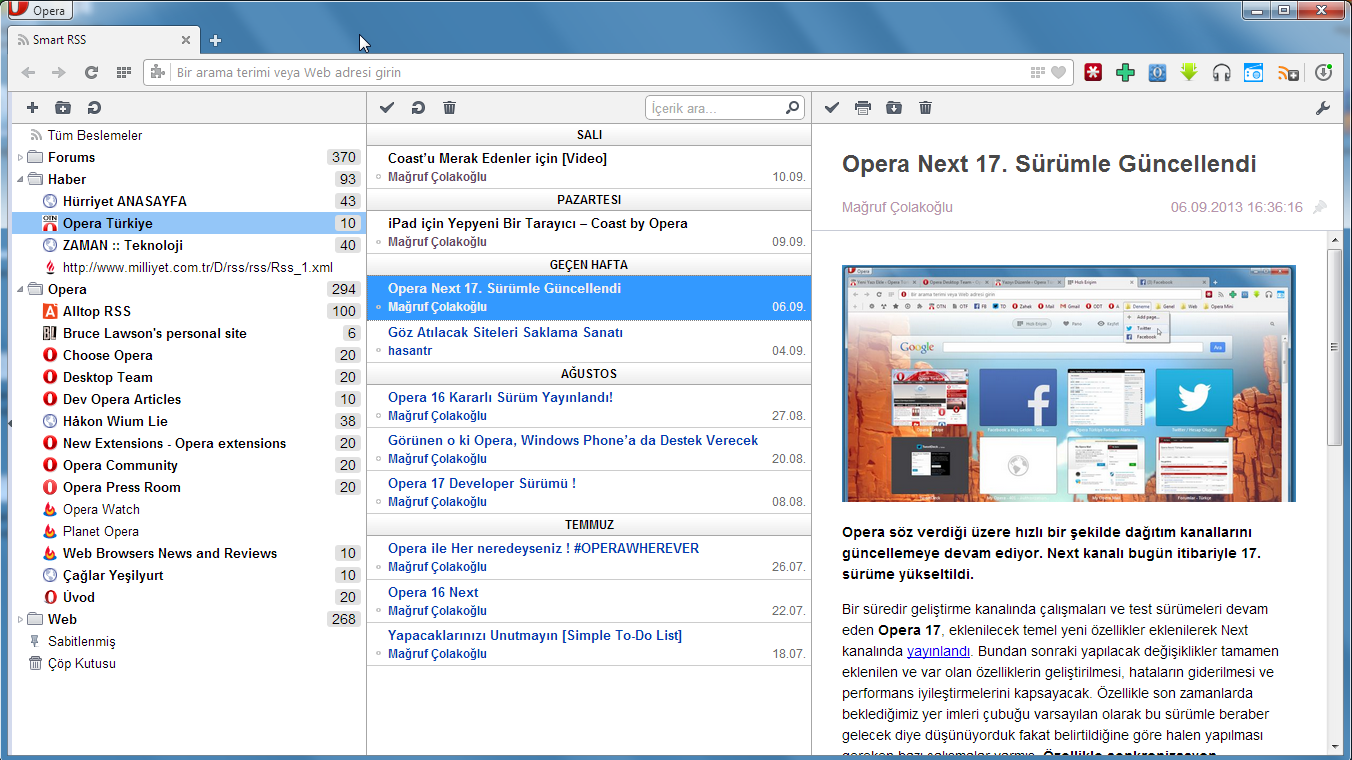Image resolution: width=1352 pixels, height=760 pixels.
Task: Click the search magnifier in content search
Action: 792,107
